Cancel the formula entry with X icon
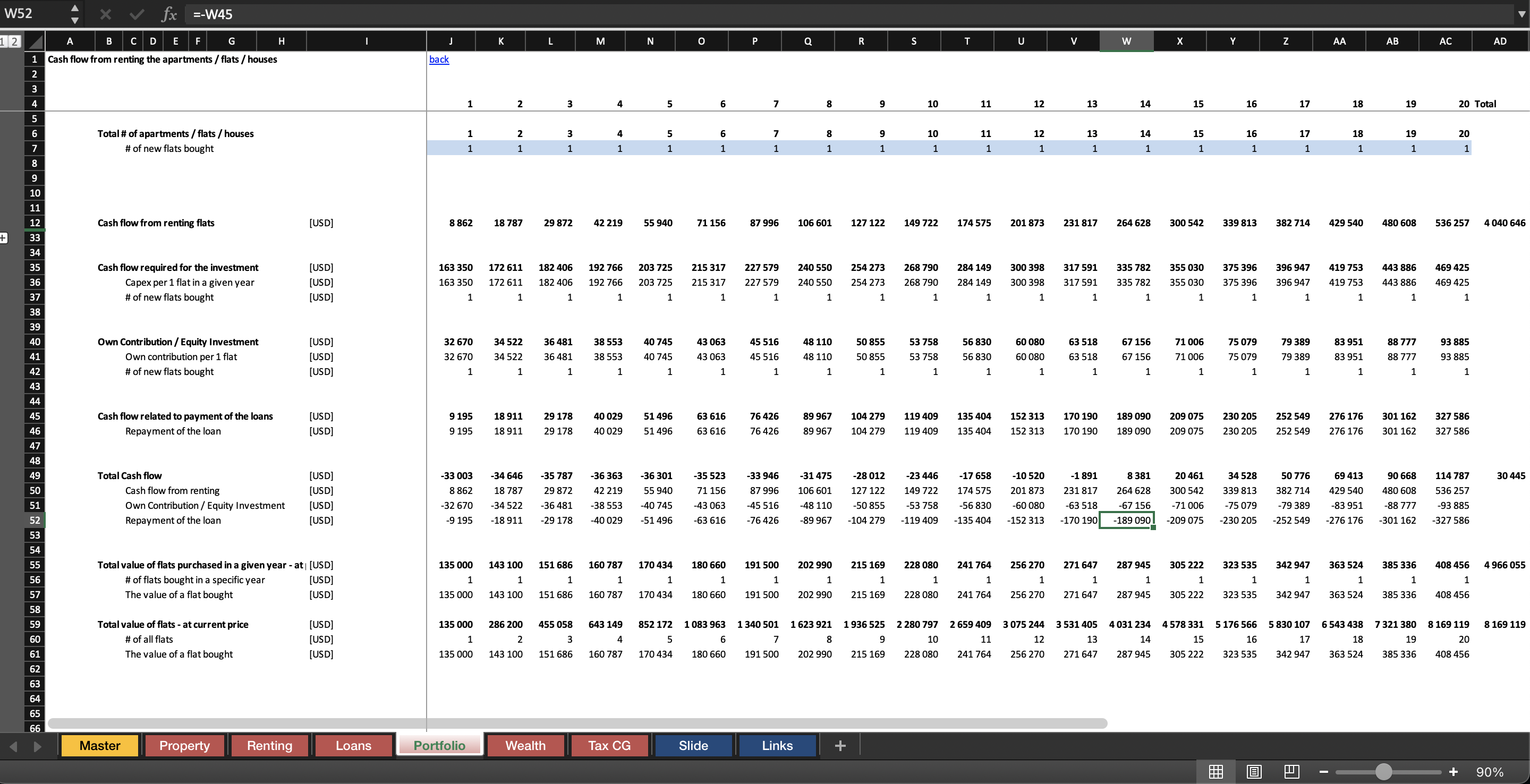The height and width of the screenshot is (784, 1530). pyautogui.click(x=105, y=14)
